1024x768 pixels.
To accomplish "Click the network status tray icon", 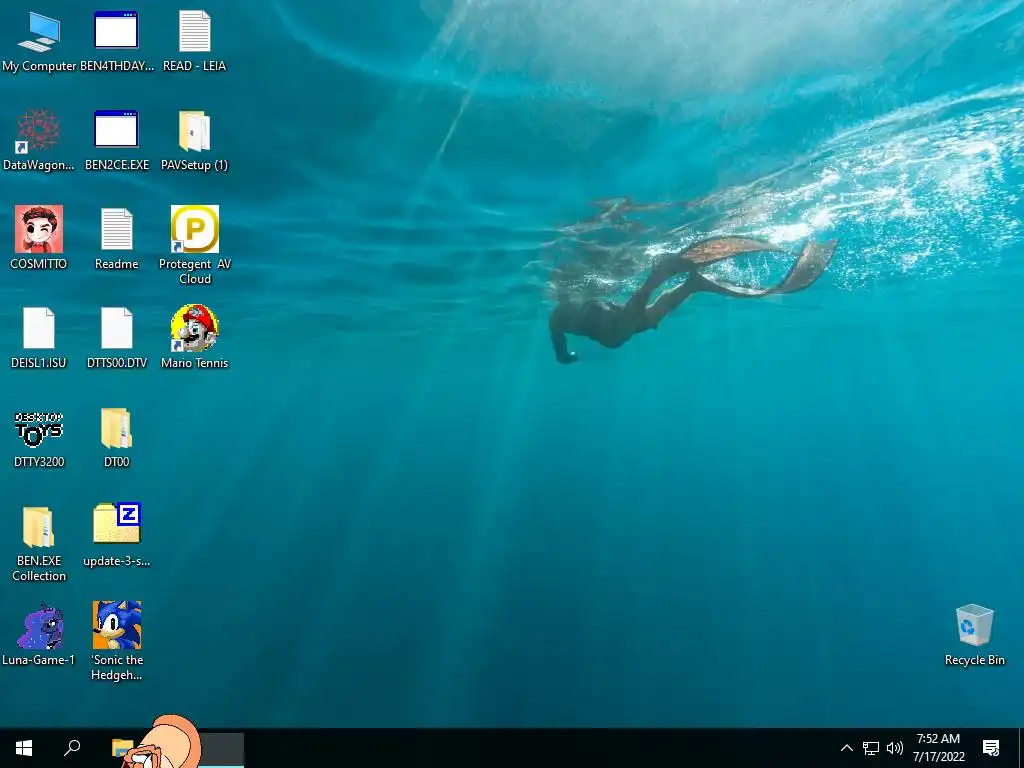I will click(x=871, y=748).
